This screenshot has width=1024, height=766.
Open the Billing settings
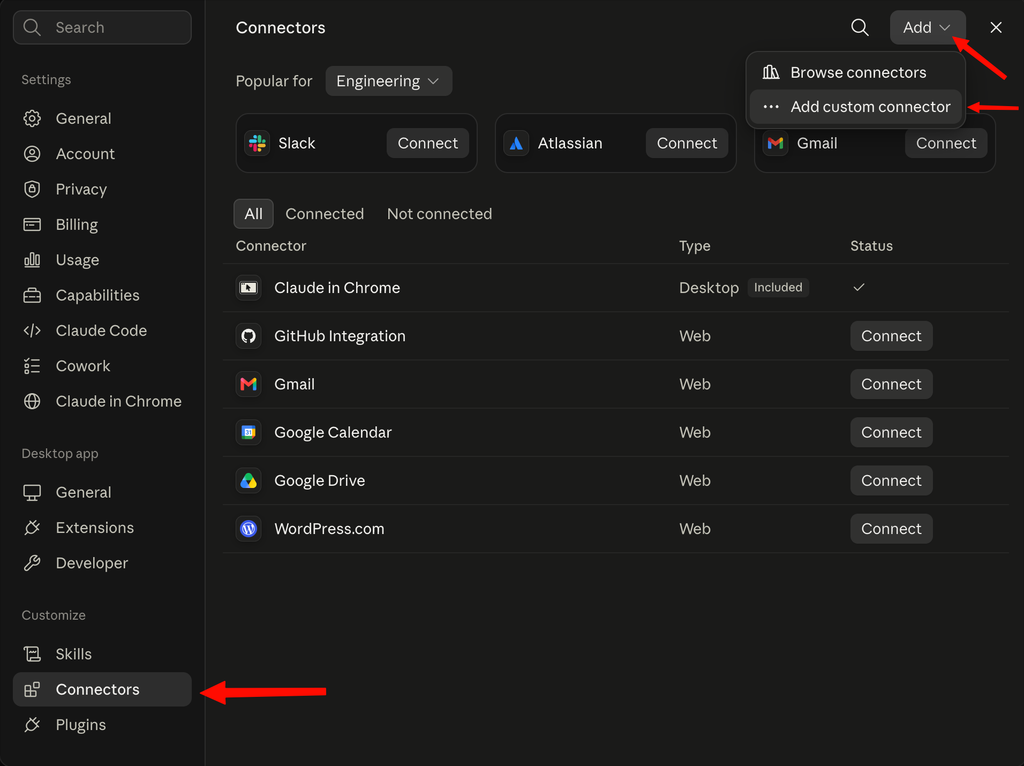tap(103, 224)
